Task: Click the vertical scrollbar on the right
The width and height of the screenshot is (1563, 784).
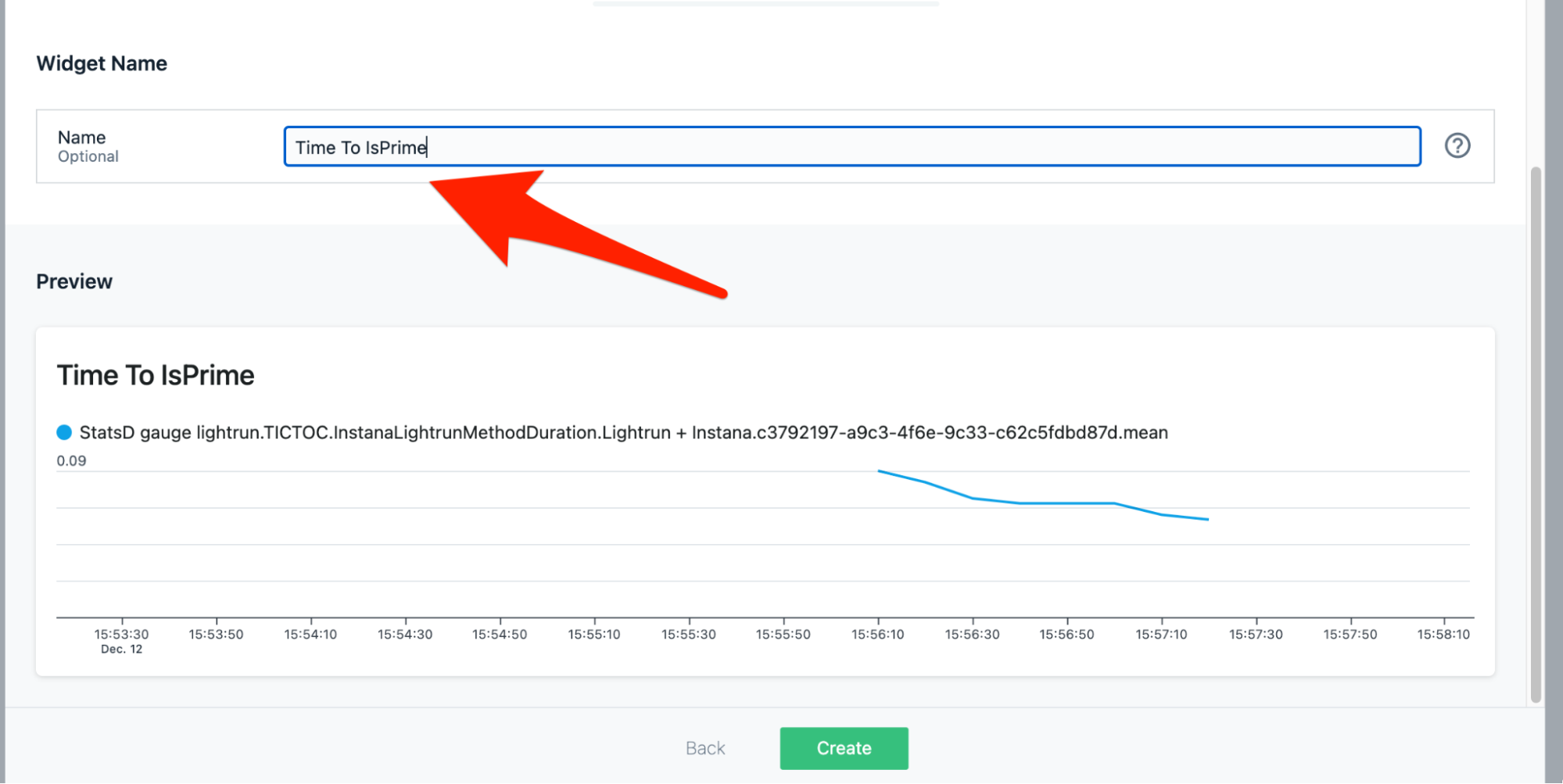Action: pos(1536,434)
